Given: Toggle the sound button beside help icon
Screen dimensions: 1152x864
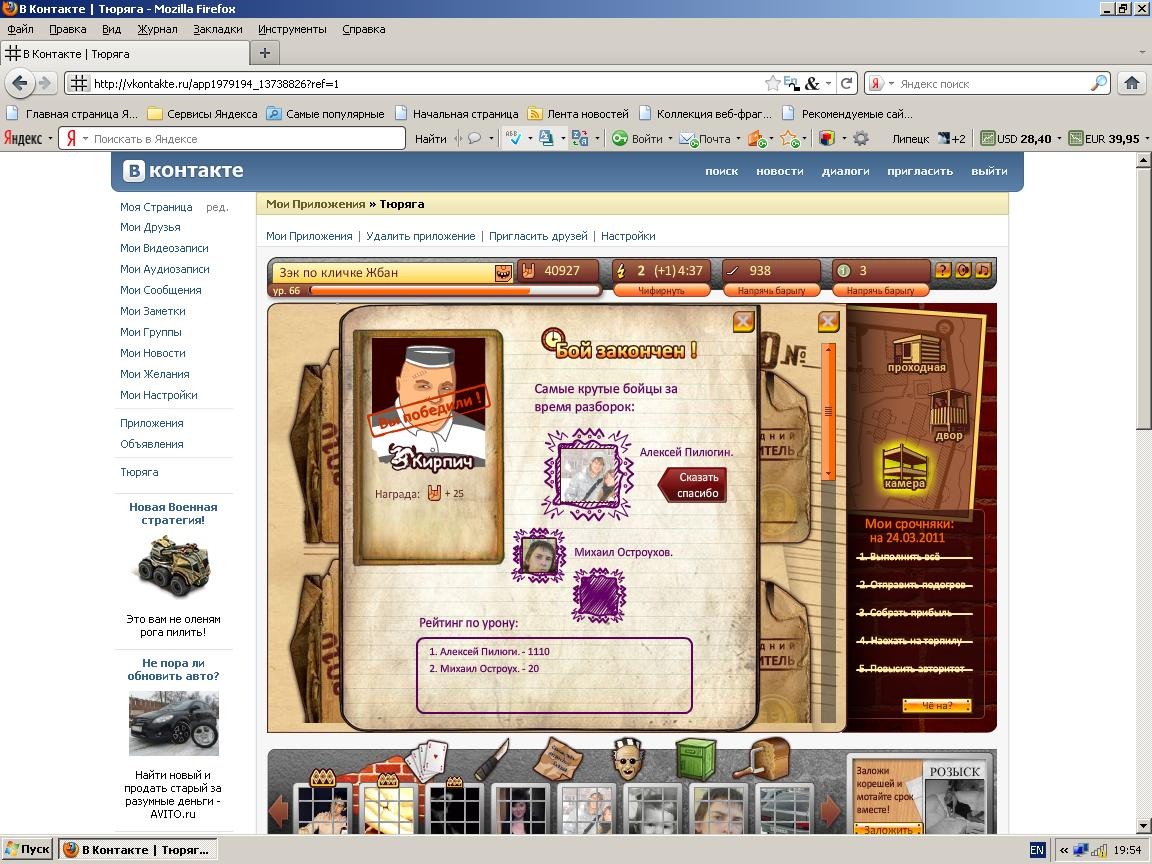Looking at the screenshot, I should pos(963,270).
